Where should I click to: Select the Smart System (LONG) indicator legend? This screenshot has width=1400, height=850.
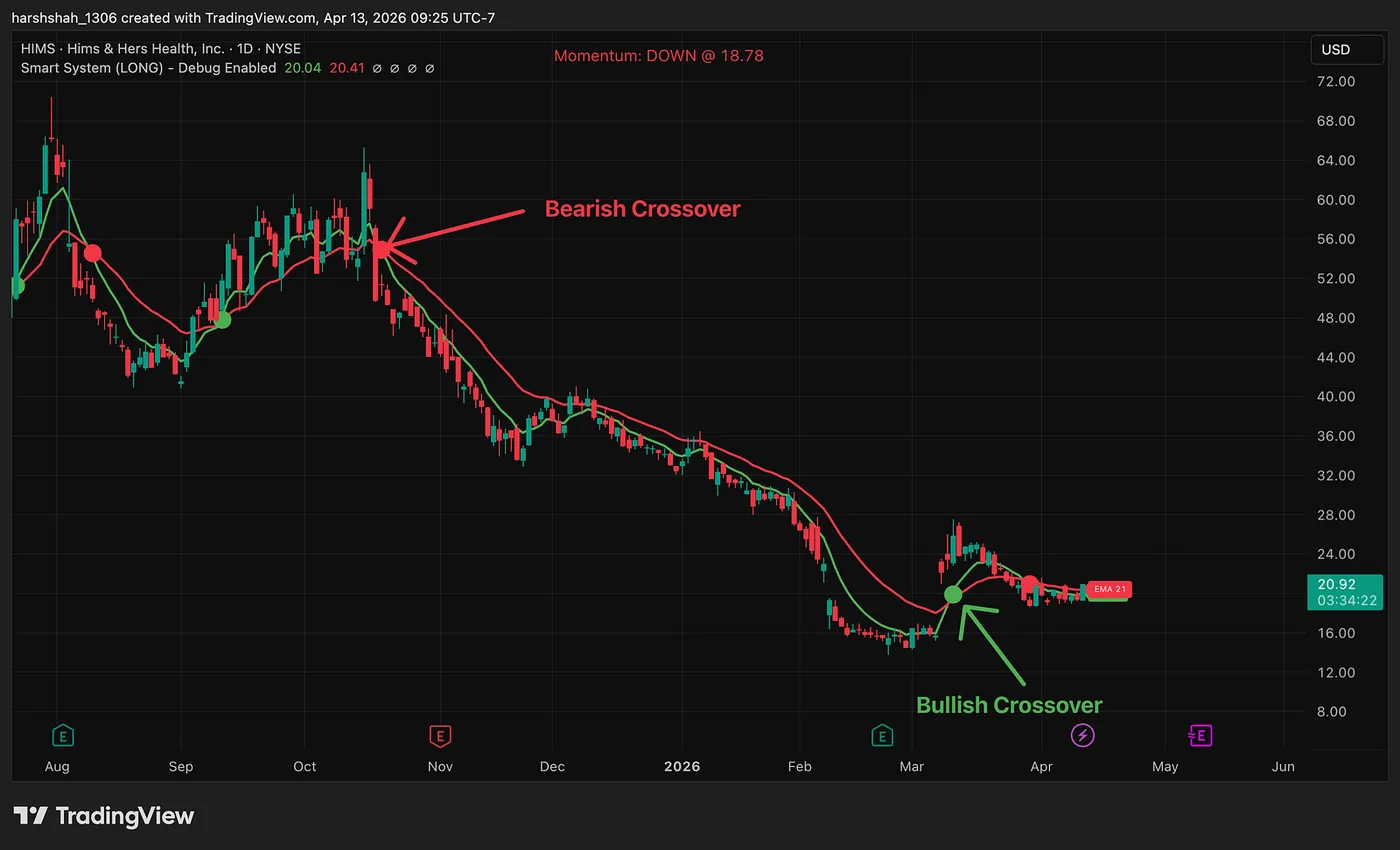[149, 68]
